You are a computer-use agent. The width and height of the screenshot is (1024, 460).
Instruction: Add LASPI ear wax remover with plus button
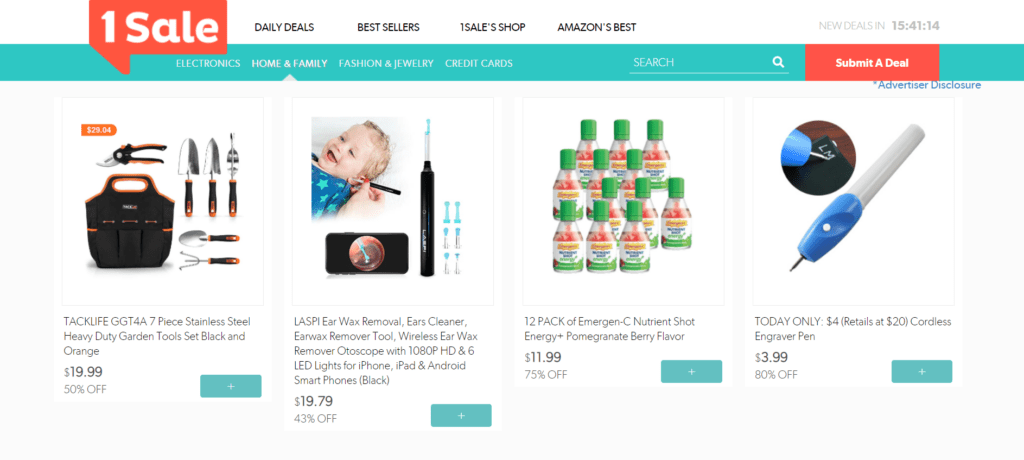tap(461, 416)
